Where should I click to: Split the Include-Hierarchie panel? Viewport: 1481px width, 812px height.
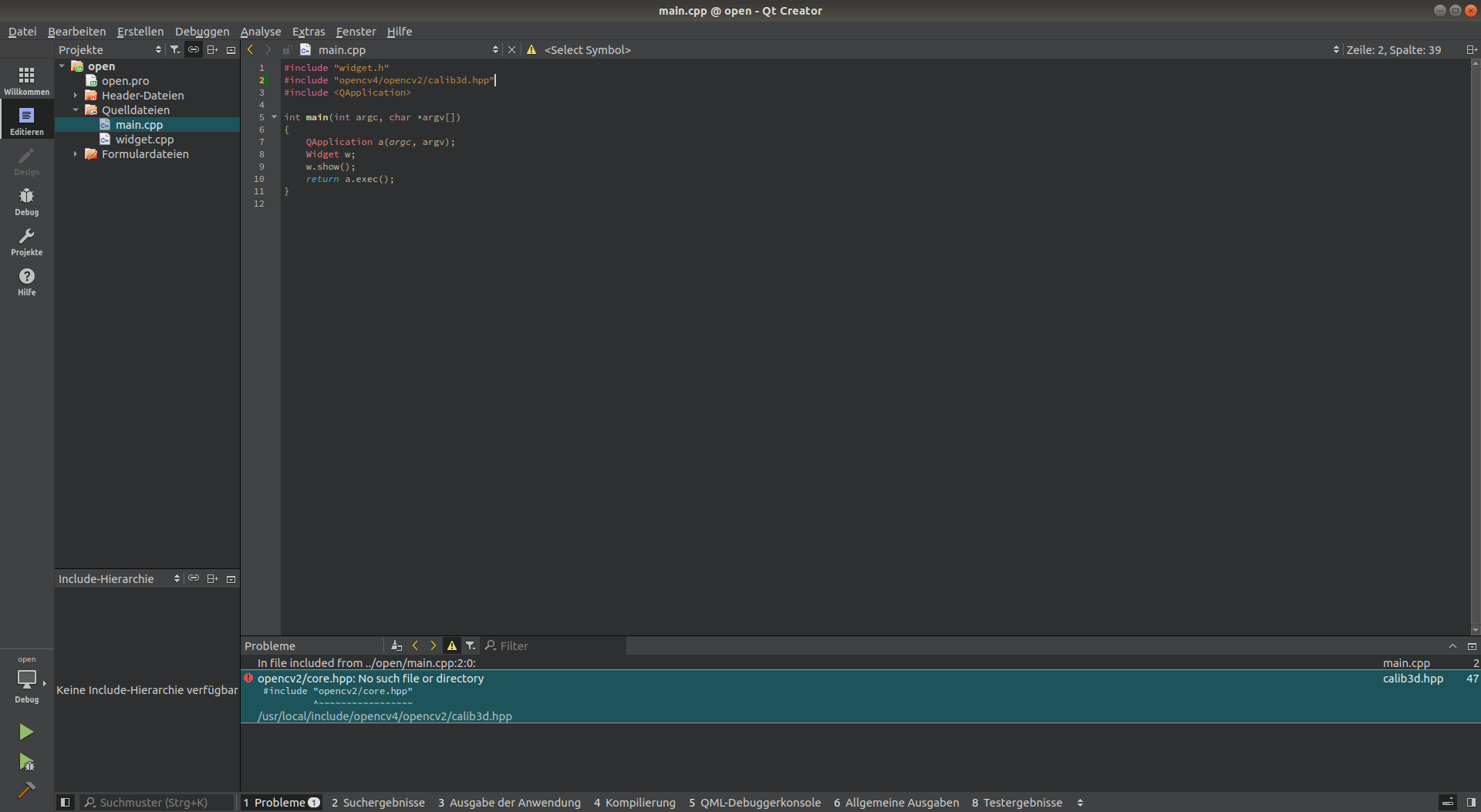click(x=212, y=578)
